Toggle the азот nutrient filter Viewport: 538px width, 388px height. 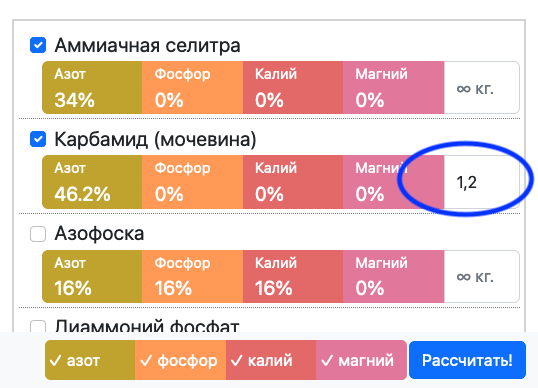(x=90, y=360)
